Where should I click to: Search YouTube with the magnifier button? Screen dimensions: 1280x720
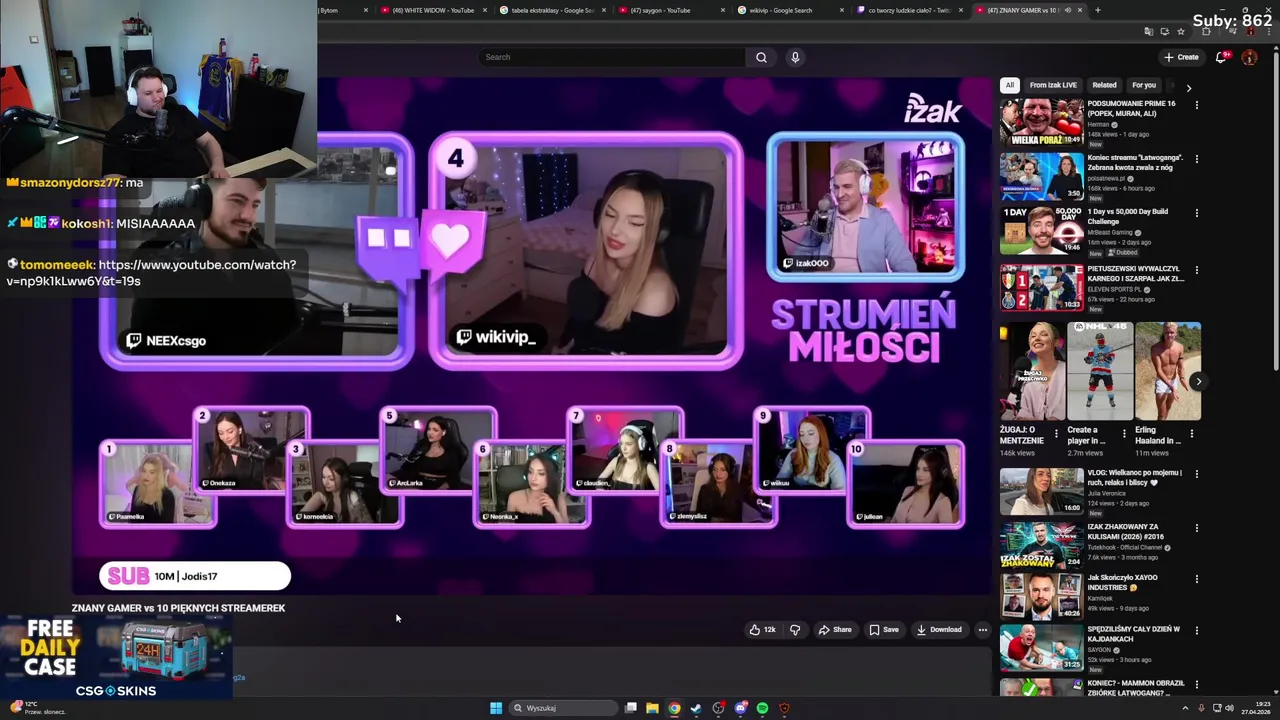(x=761, y=57)
